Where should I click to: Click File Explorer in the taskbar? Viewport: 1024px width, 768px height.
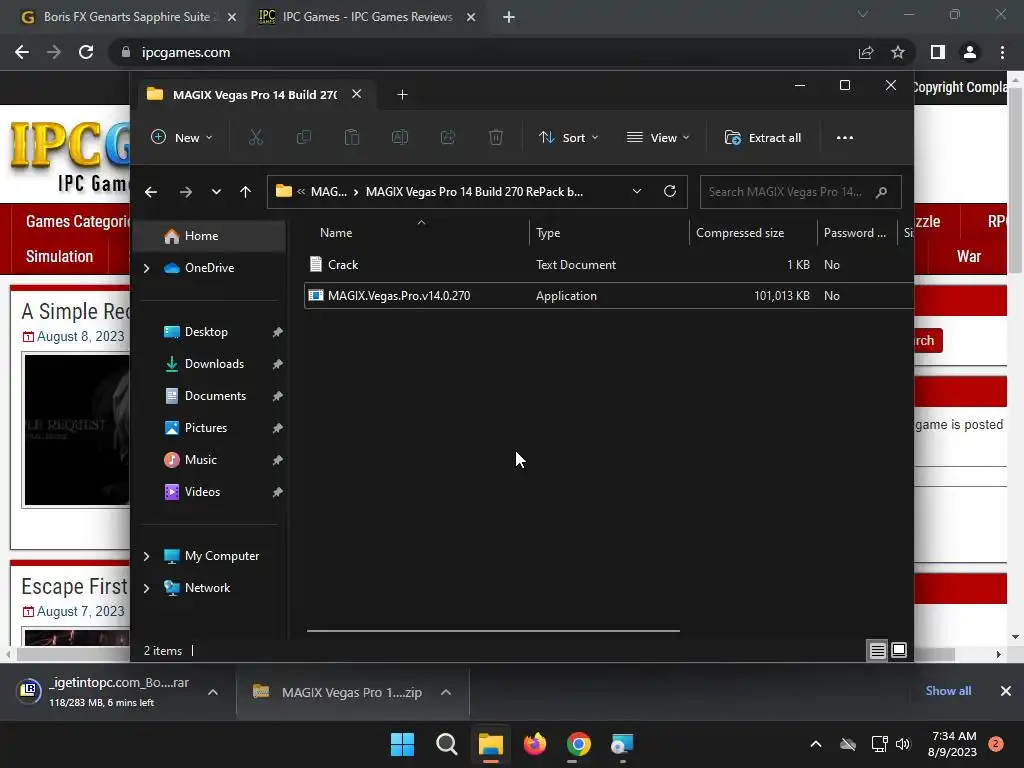[490, 744]
